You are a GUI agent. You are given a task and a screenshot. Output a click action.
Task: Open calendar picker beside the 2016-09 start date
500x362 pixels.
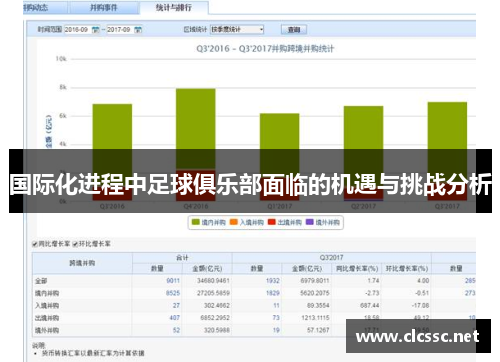point(95,30)
